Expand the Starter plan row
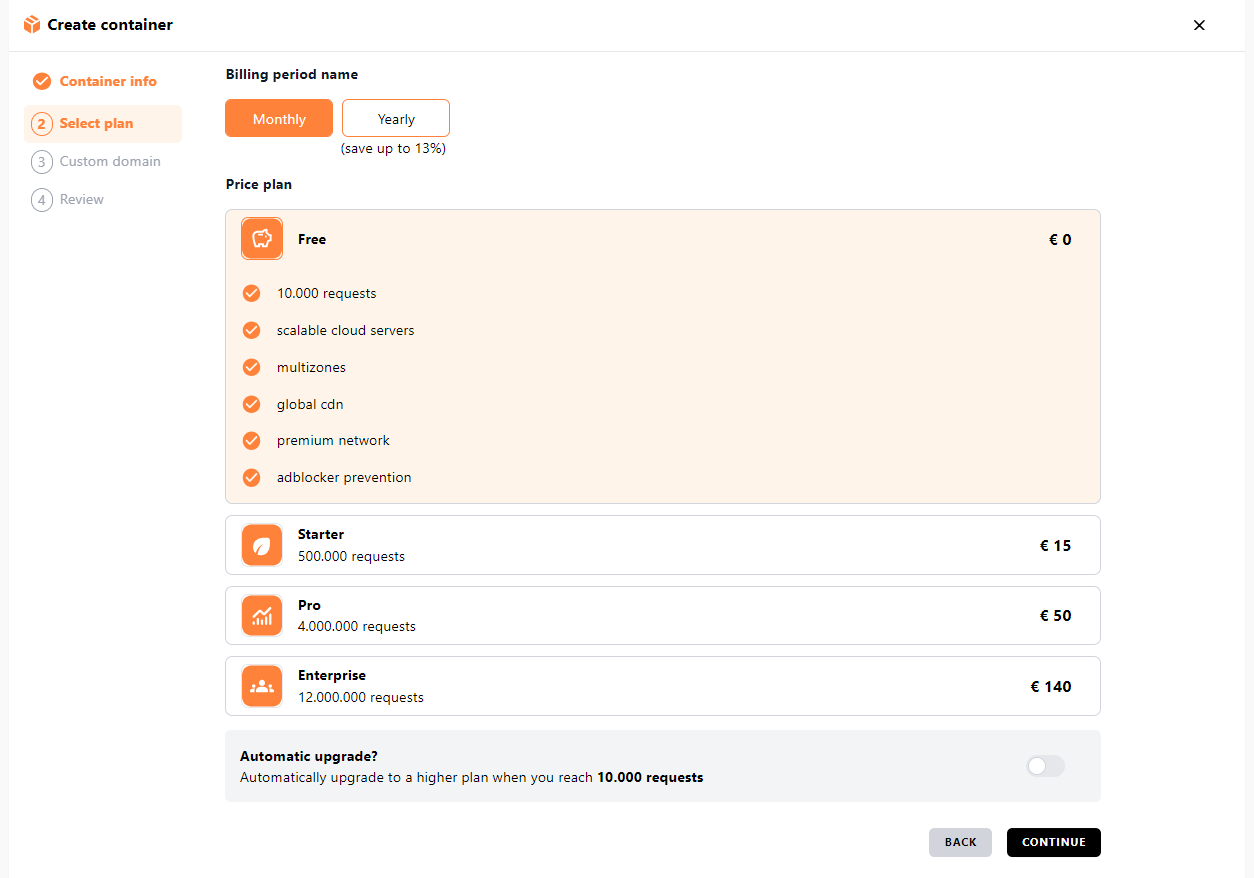The width and height of the screenshot is (1254, 878). tap(662, 545)
